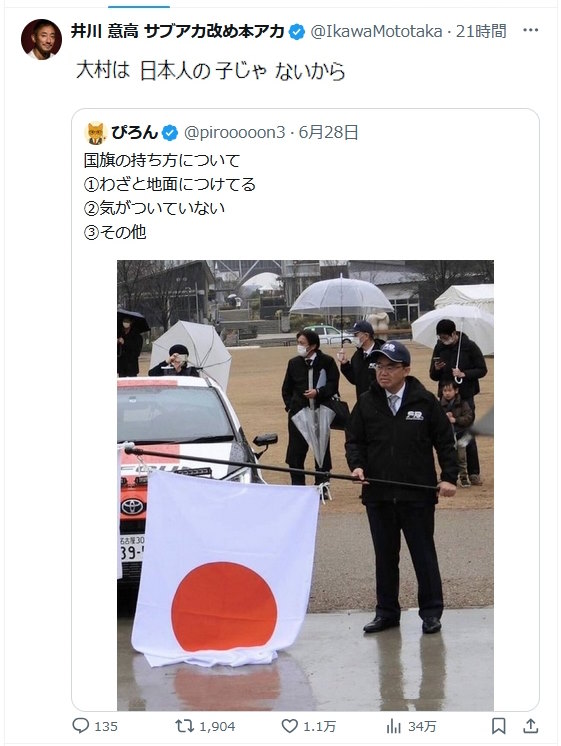
Task: Enlarge the quoted photo of the Japanese flag
Action: pos(305,485)
